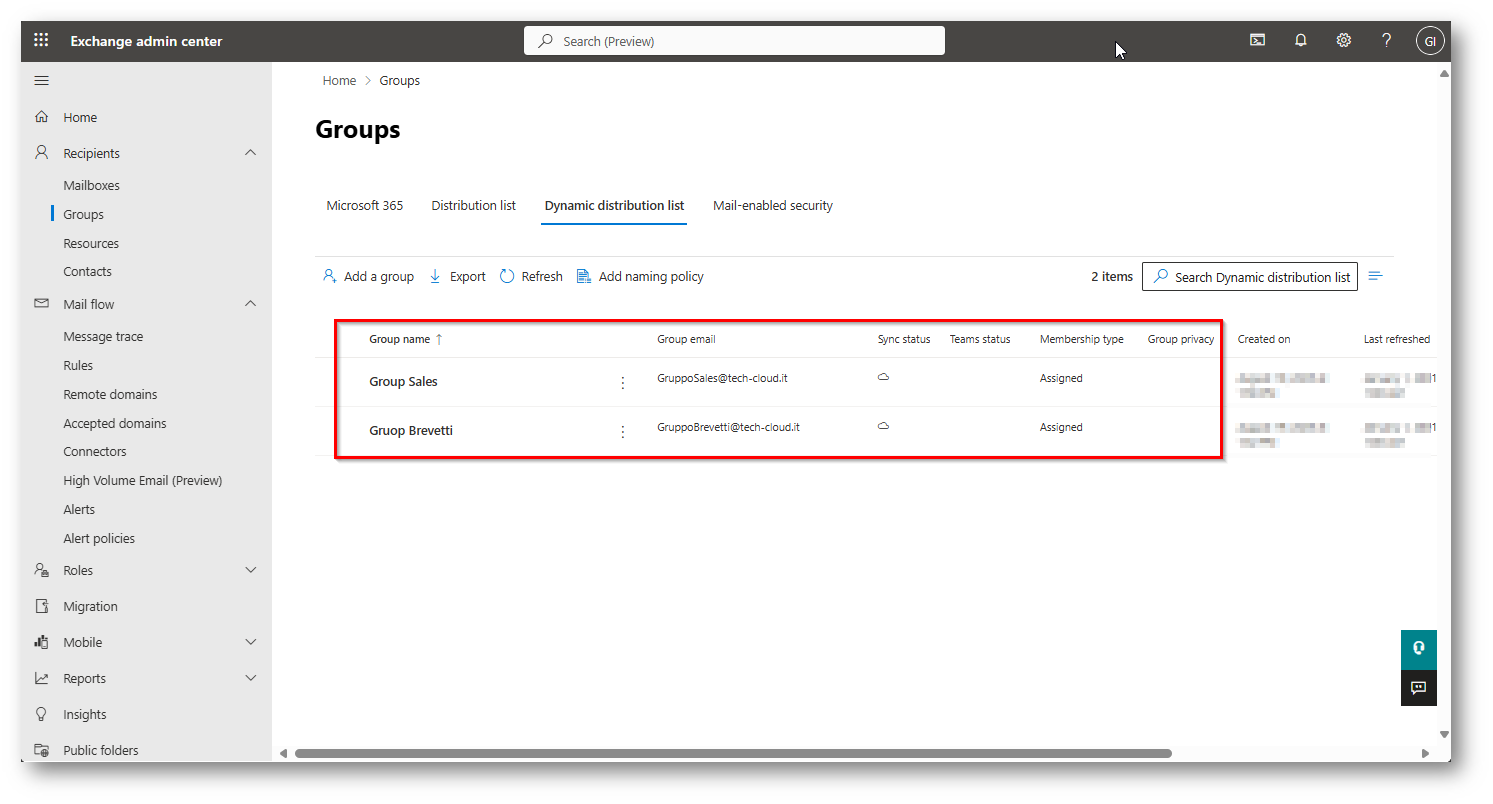Viewport: 1493px width, 804px height.
Task: Open the teal support headset button
Action: click(x=1418, y=649)
